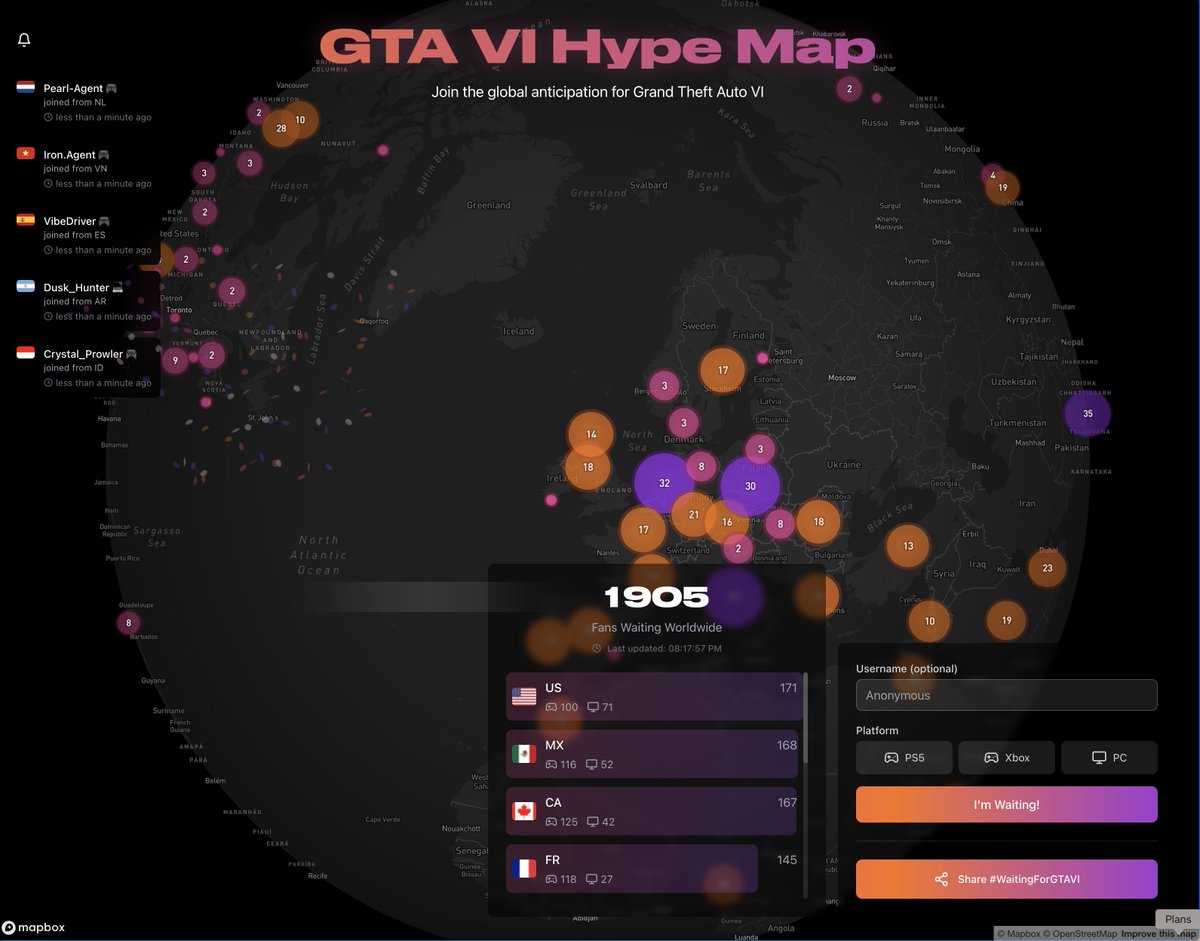Screen dimensions: 1200x941
Task: Click the Dusk_Hunter feed entry name
Action: pos(76,287)
